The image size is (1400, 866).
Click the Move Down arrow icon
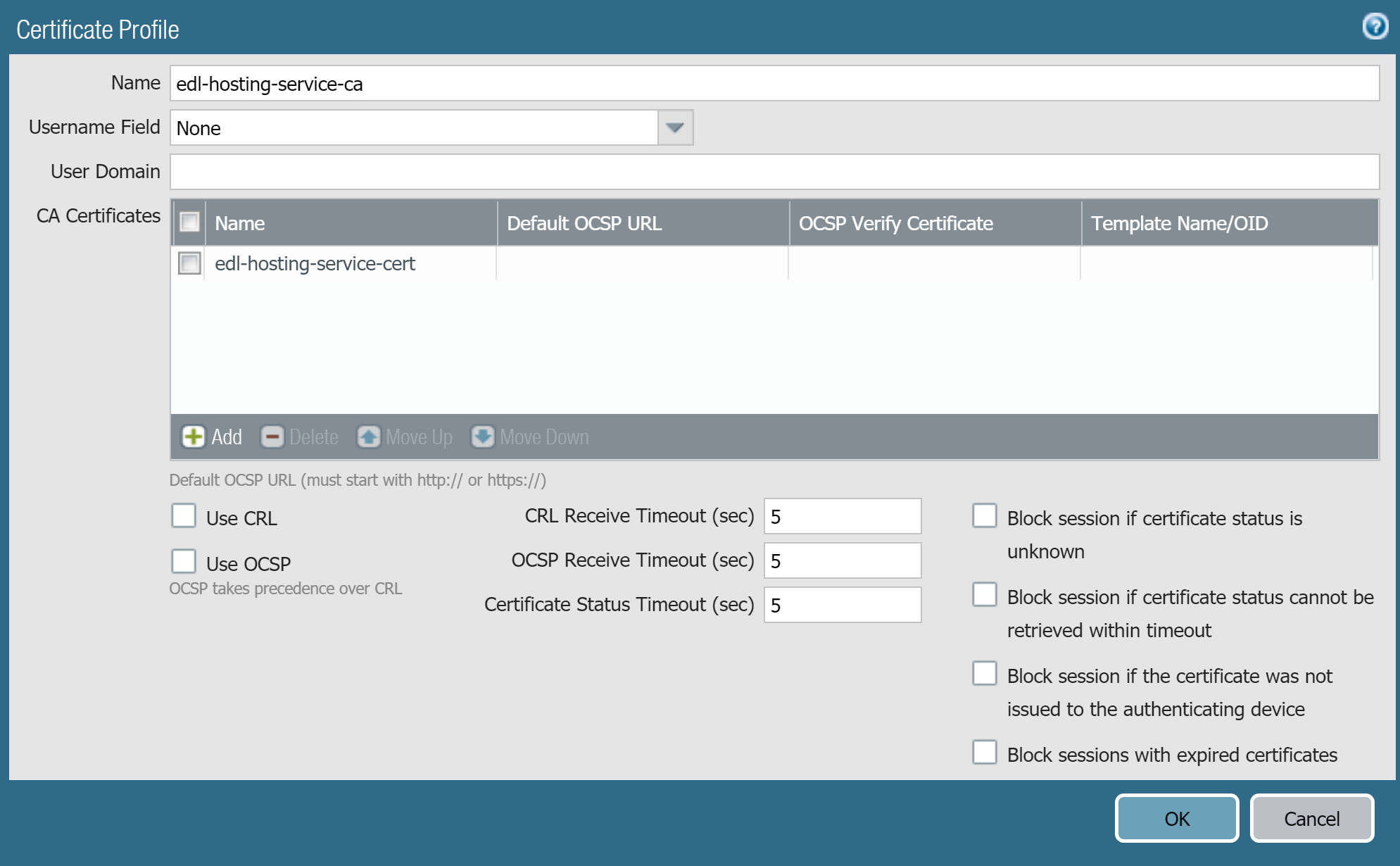[482, 437]
